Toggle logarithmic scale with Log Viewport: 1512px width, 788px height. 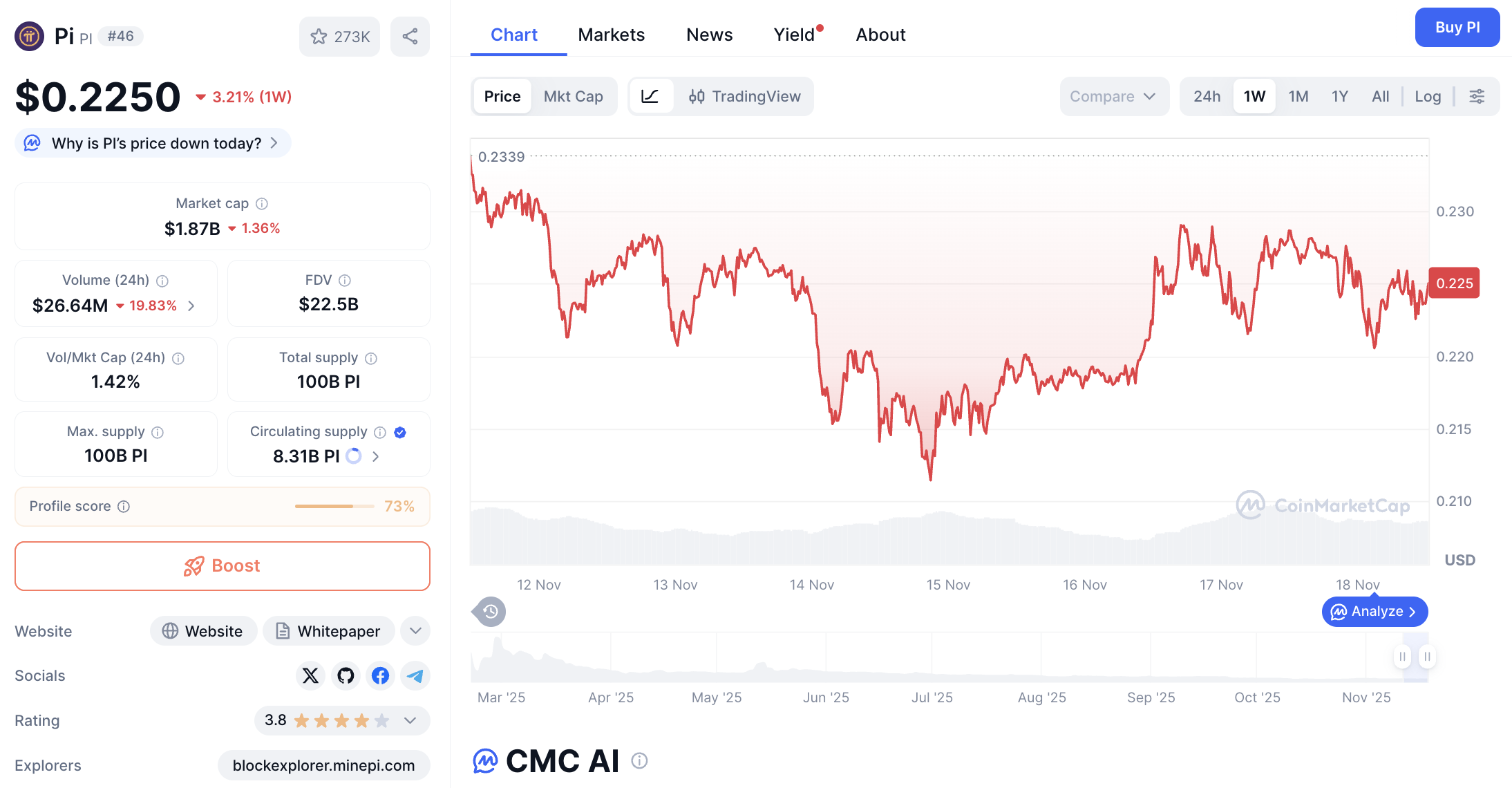click(1427, 96)
